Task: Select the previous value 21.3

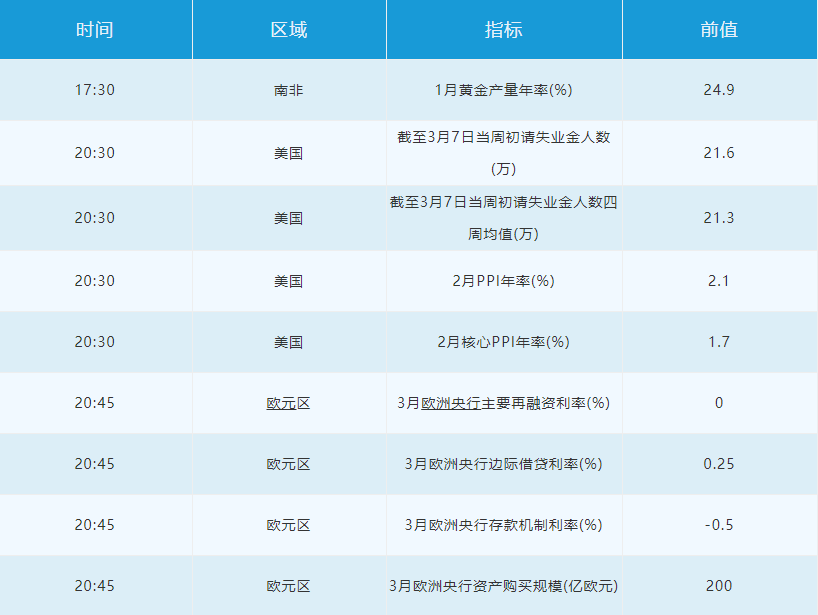Action: (719, 218)
